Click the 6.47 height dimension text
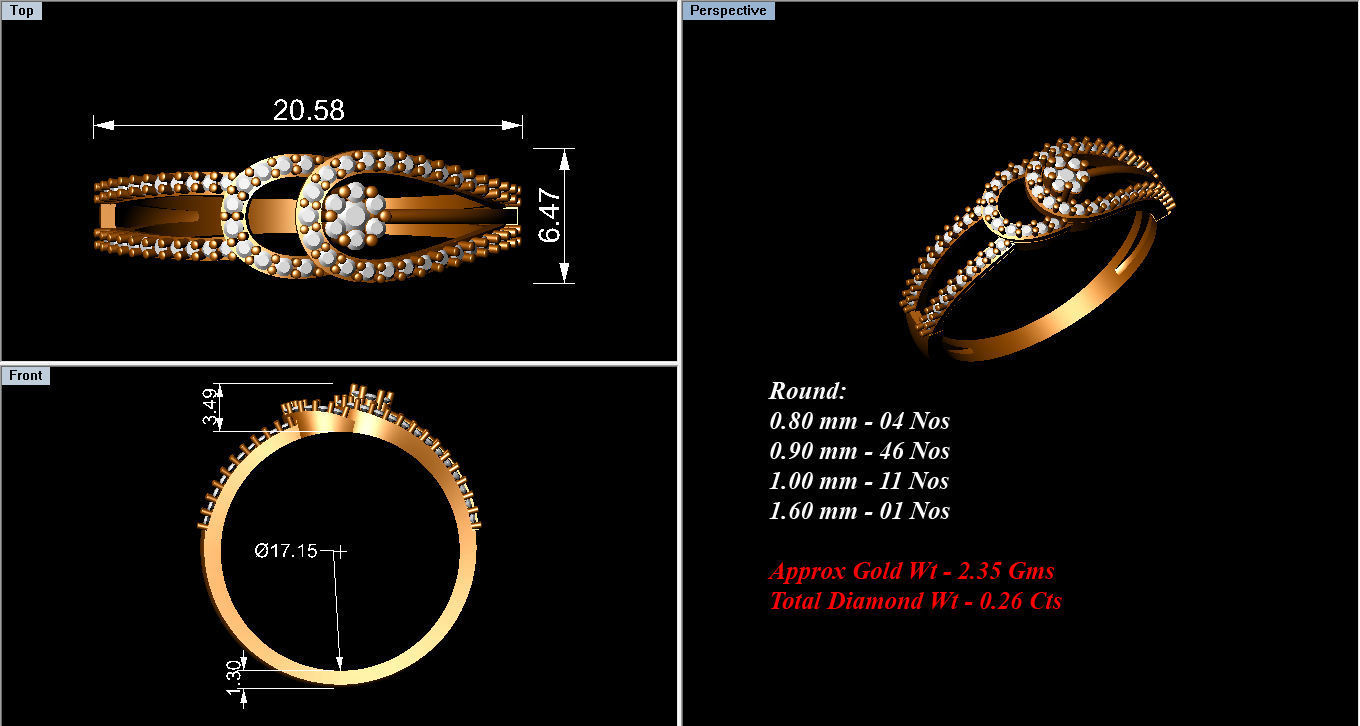The height and width of the screenshot is (726, 1360). click(549, 216)
